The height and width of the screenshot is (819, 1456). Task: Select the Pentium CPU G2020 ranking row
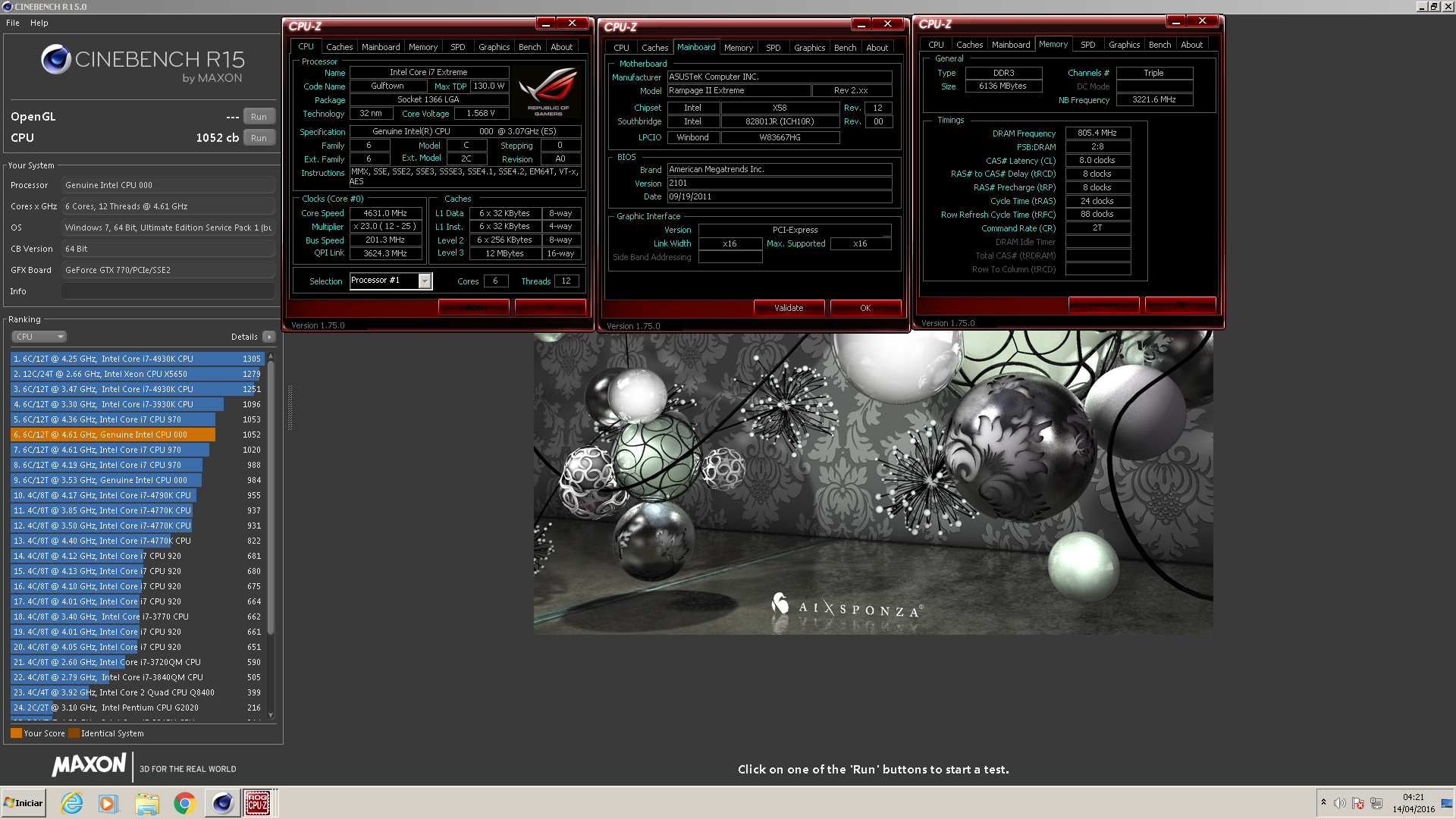pyautogui.click(x=136, y=708)
